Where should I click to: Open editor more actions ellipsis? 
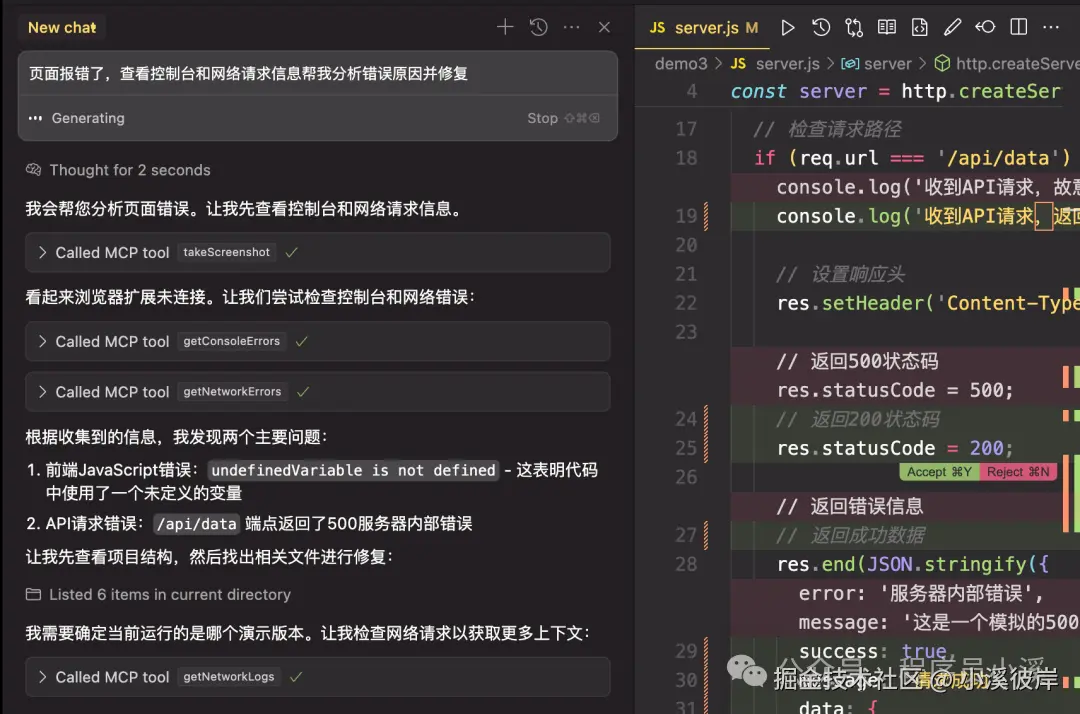(1051, 27)
